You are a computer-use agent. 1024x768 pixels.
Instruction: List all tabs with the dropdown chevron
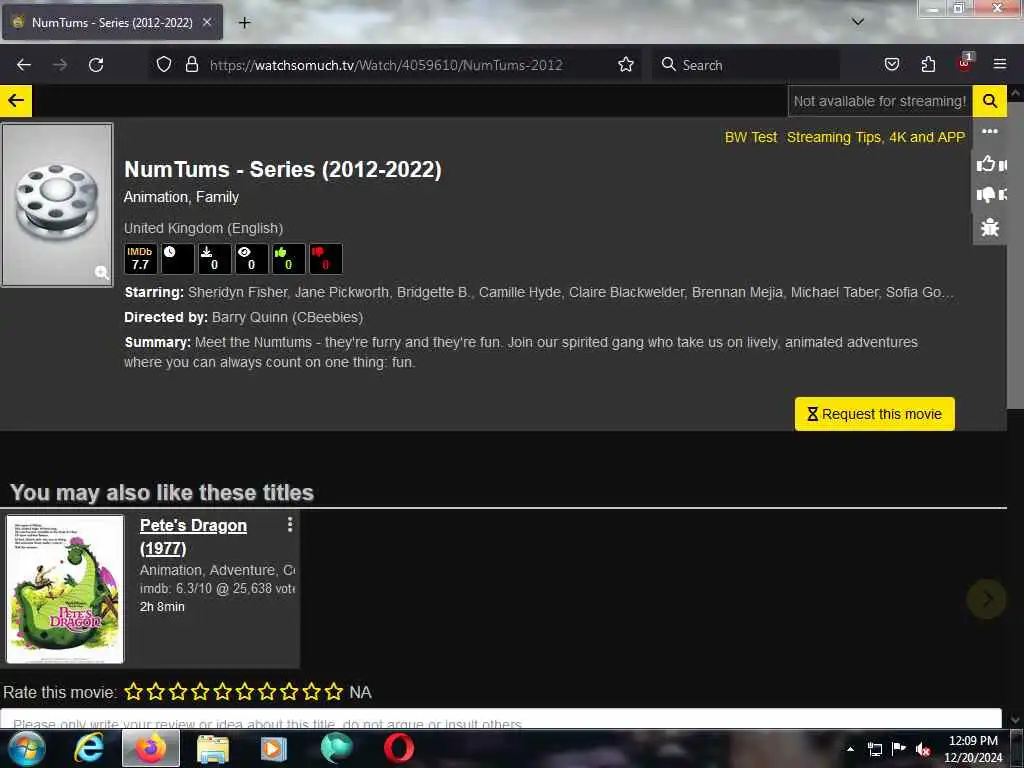857,22
